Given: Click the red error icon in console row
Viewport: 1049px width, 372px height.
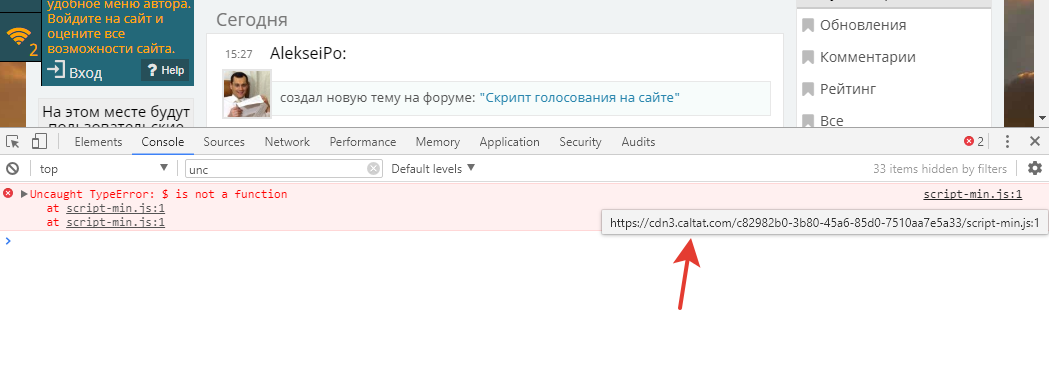Looking at the screenshot, I should [x=8, y=193].
